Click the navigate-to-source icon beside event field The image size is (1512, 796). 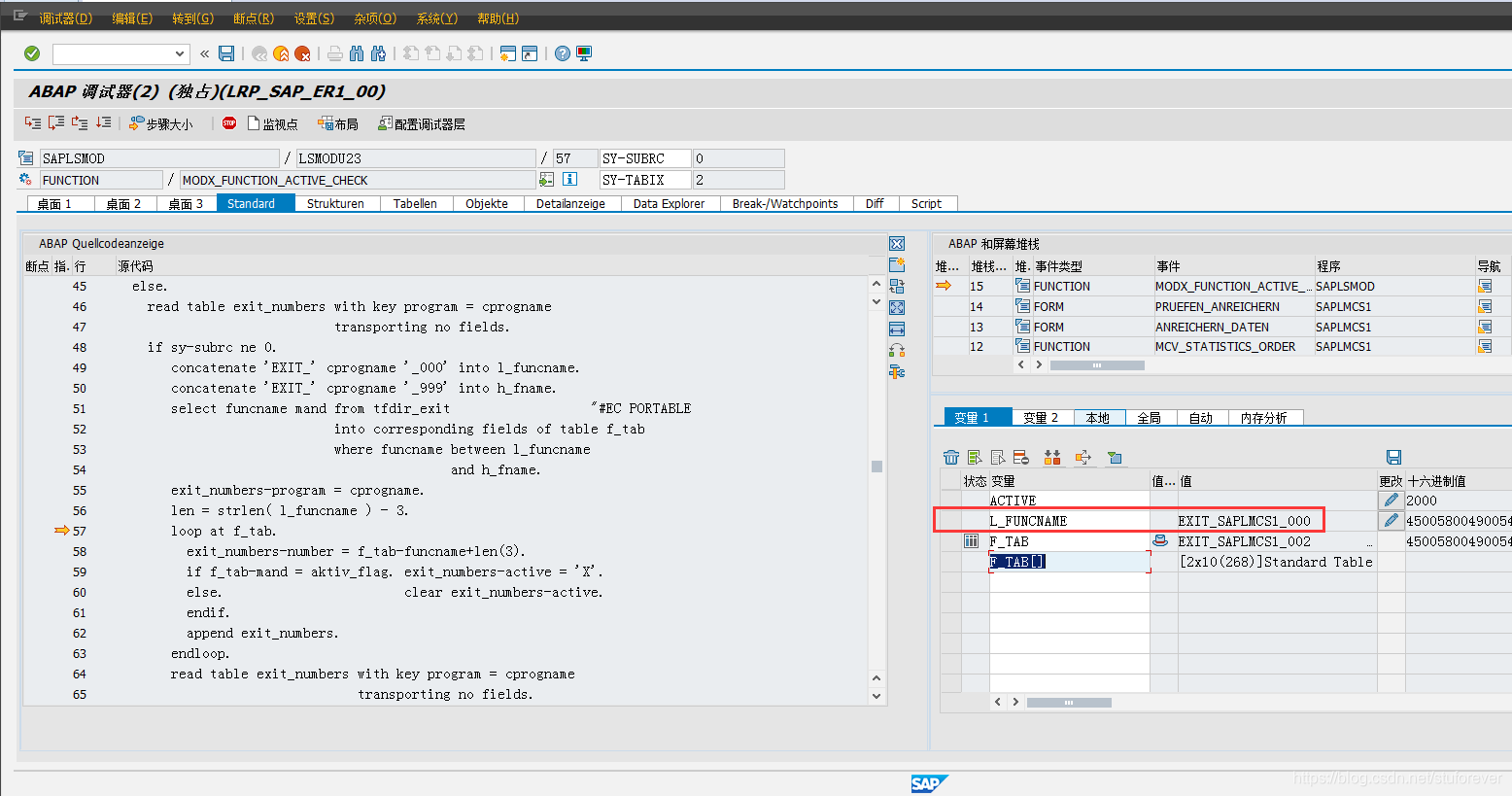547,179
